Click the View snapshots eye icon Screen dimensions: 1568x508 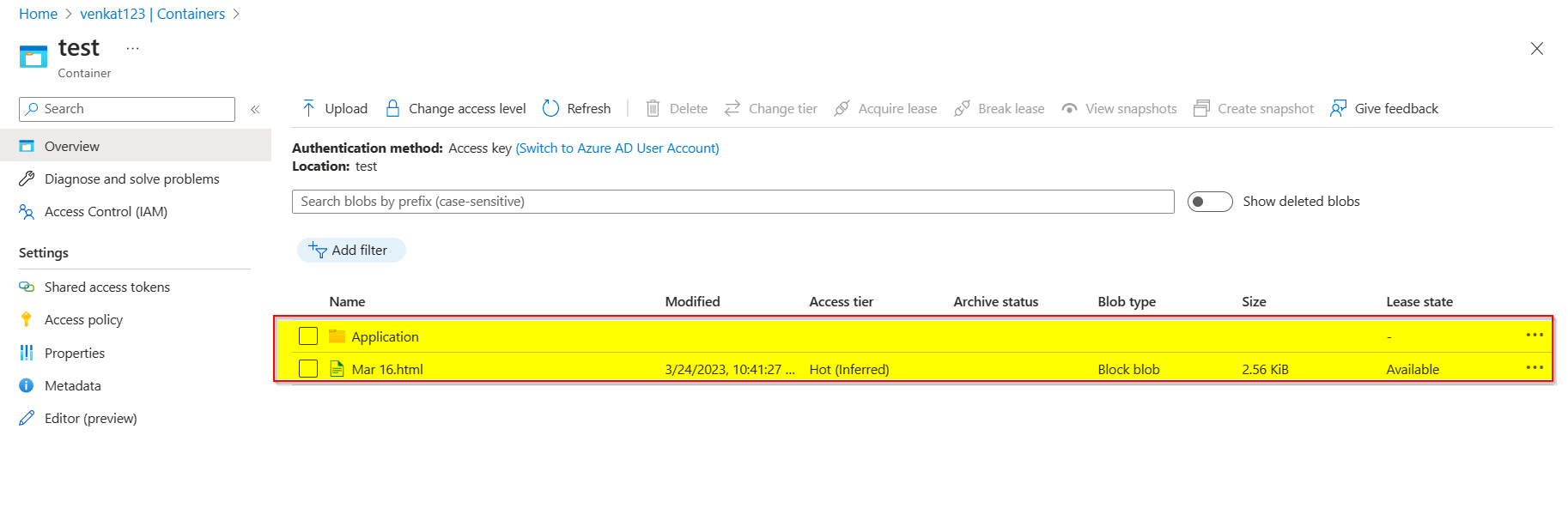pyautogui.click(x=1069, y=108)
